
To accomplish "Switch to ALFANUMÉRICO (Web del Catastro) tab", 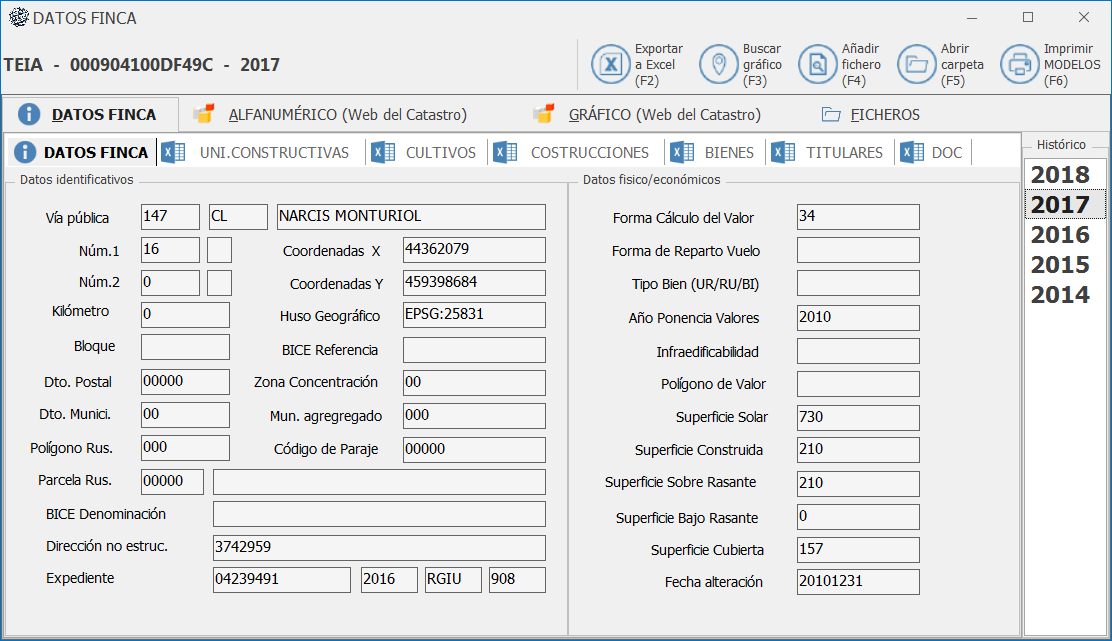I will click(x=347, y=114).
